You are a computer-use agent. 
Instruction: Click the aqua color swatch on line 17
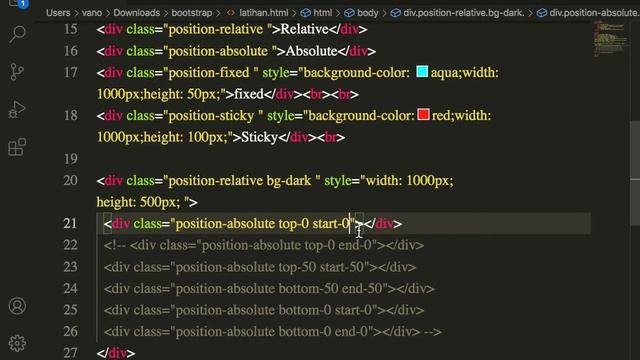[x=422, y=71]
